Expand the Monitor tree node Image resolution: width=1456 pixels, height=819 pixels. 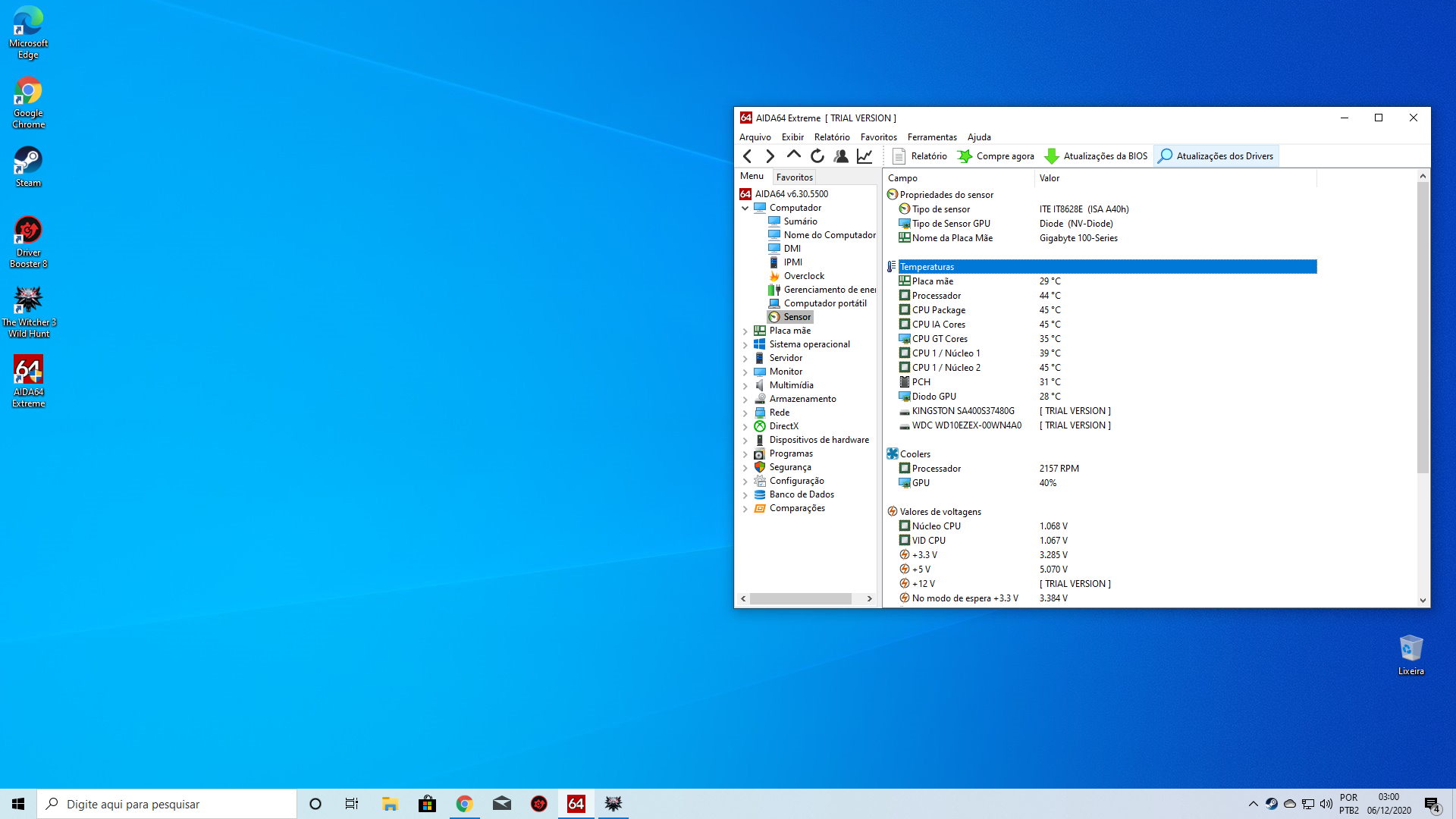click(745, 372)
